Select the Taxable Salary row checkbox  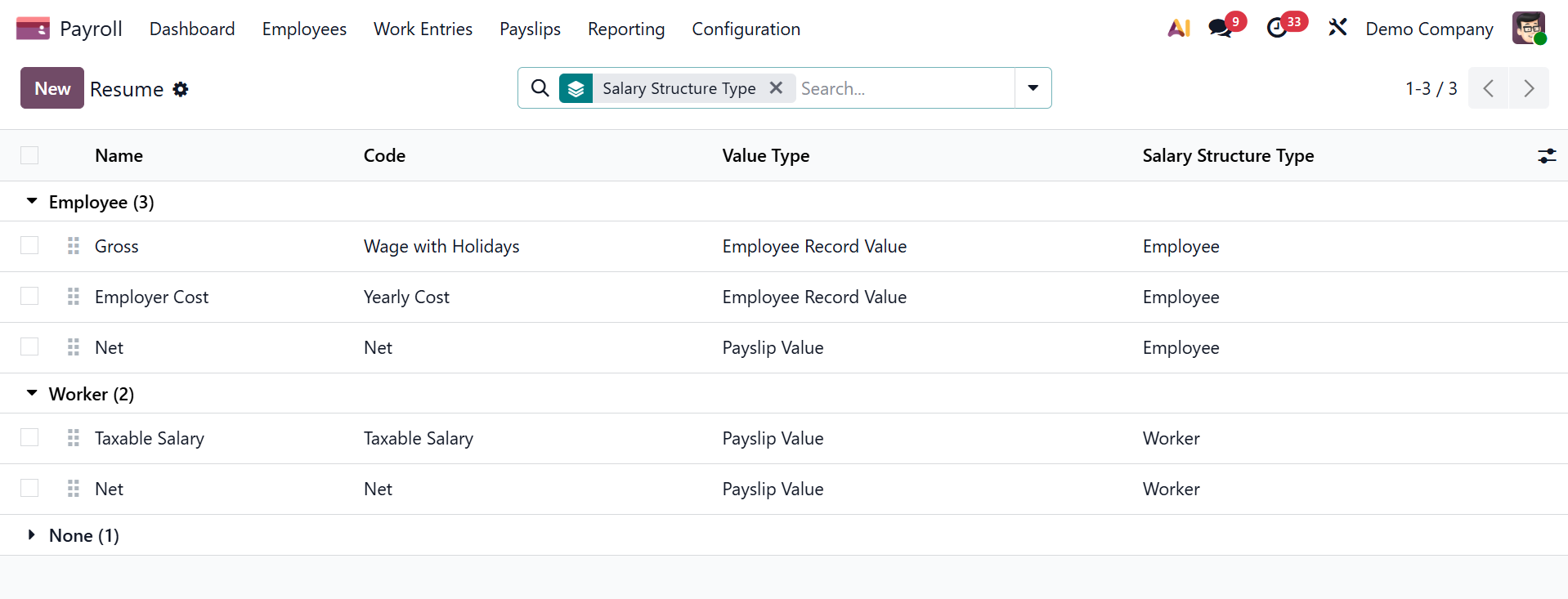pos(29,437)
